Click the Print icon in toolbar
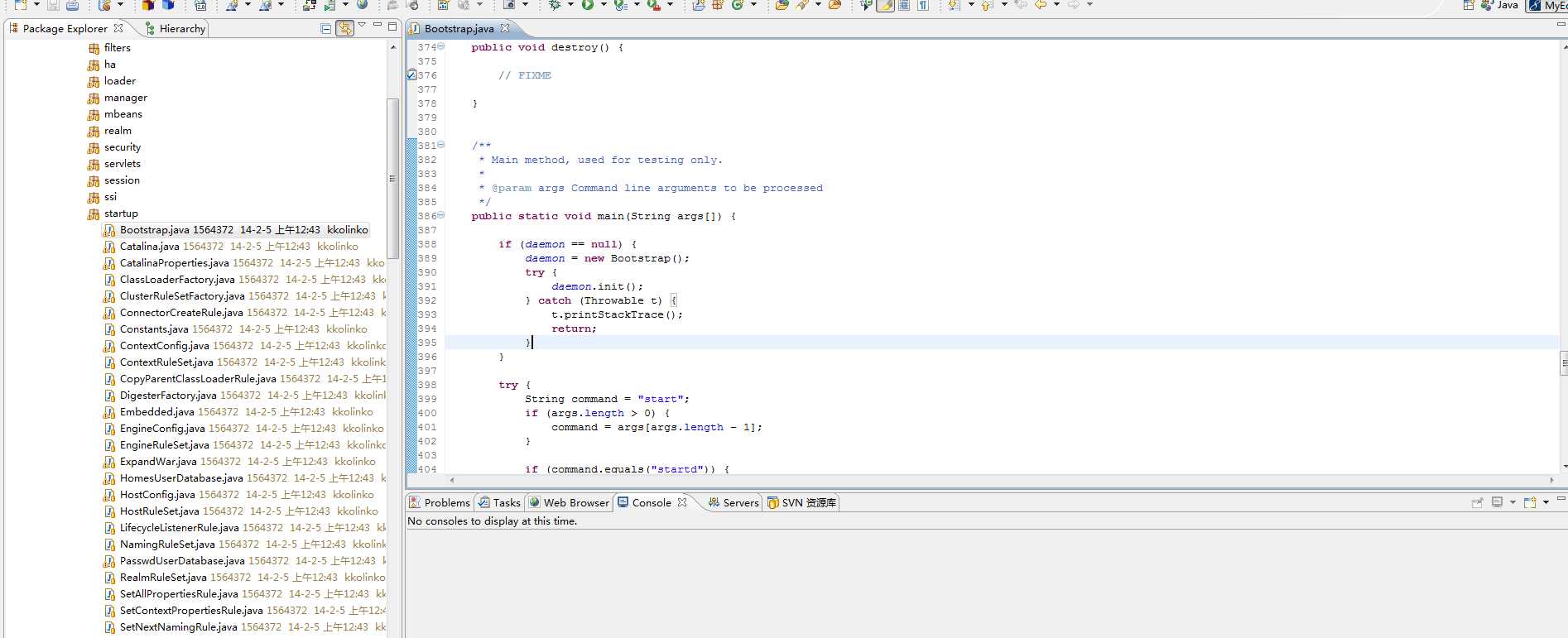 click(73, 5)
